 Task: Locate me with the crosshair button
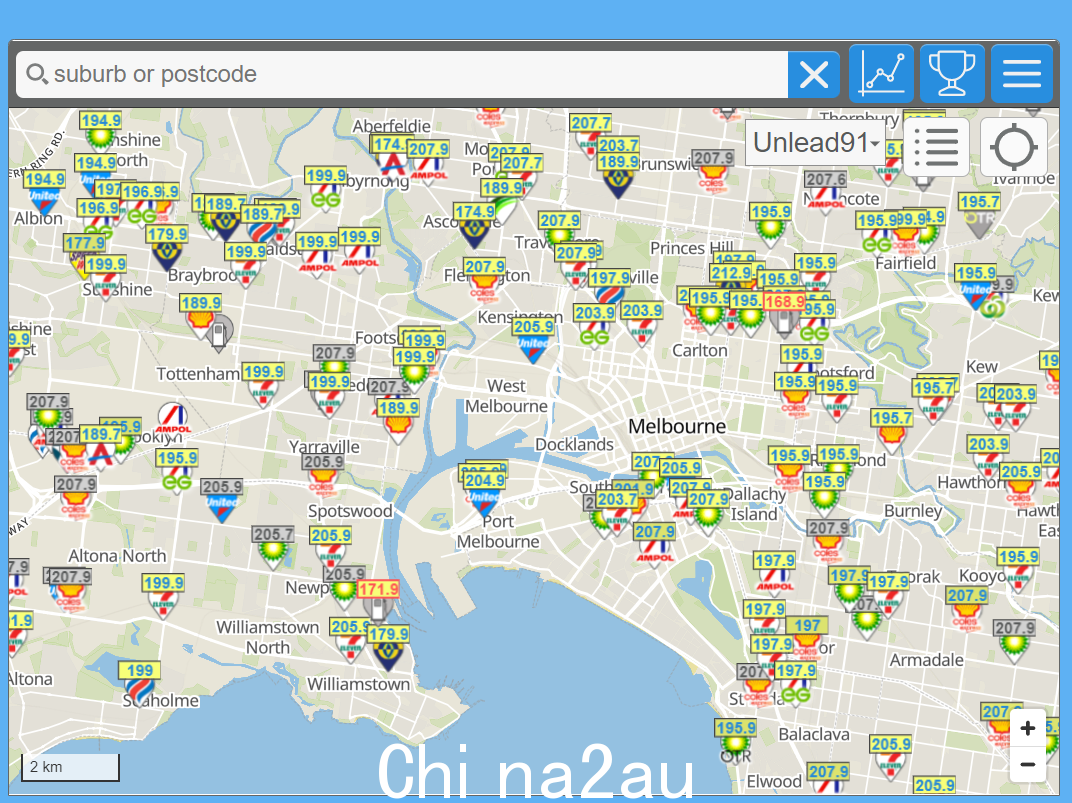[1014, 147]
